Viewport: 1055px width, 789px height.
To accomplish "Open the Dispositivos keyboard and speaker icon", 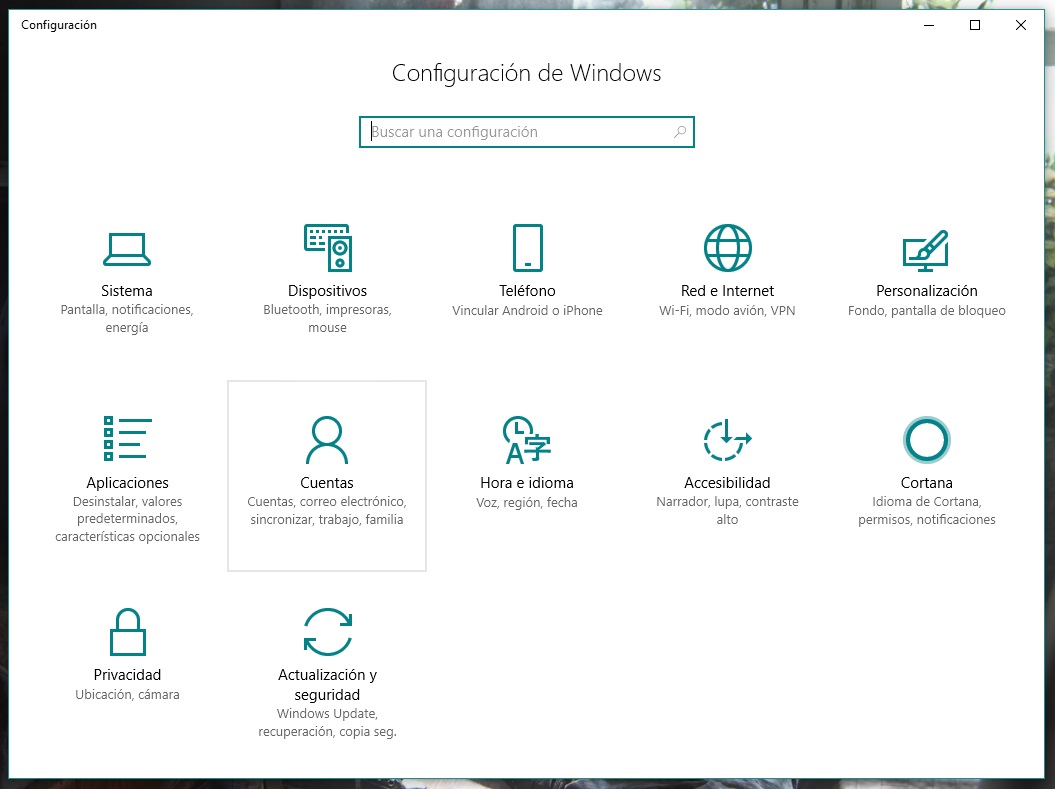I will click(x=328, y=248).
